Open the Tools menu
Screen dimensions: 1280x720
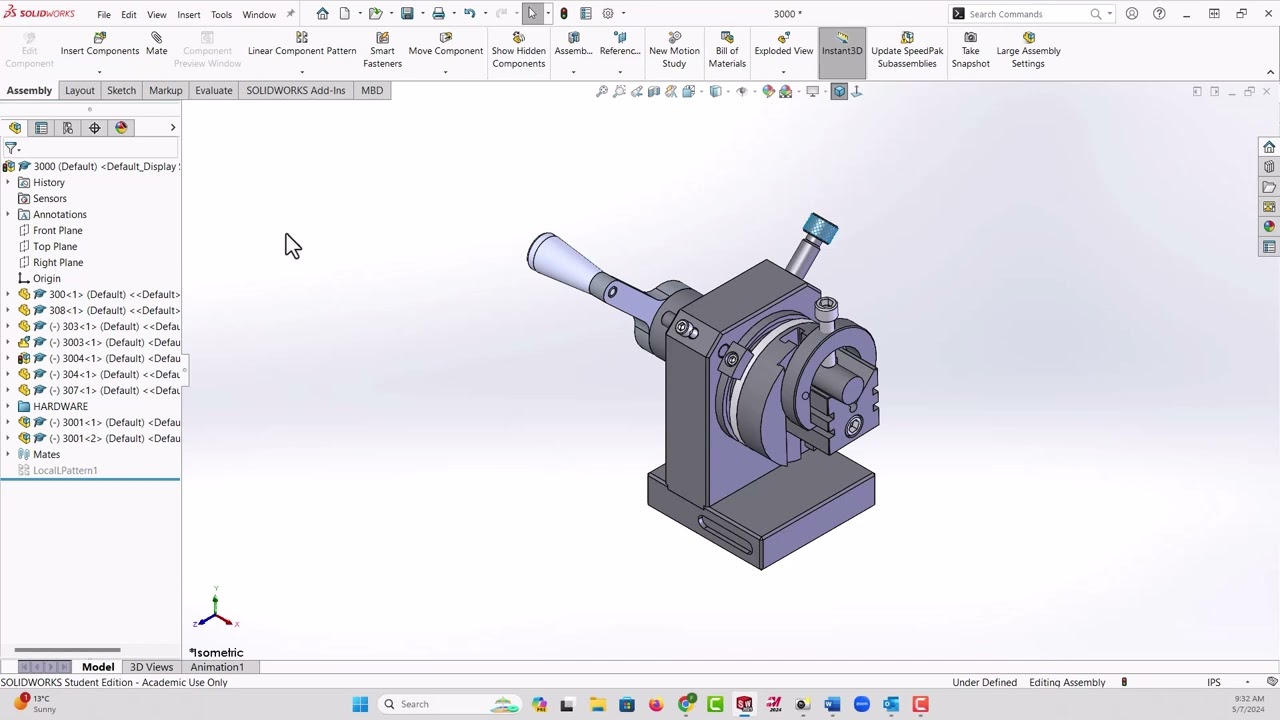(221, 15)
